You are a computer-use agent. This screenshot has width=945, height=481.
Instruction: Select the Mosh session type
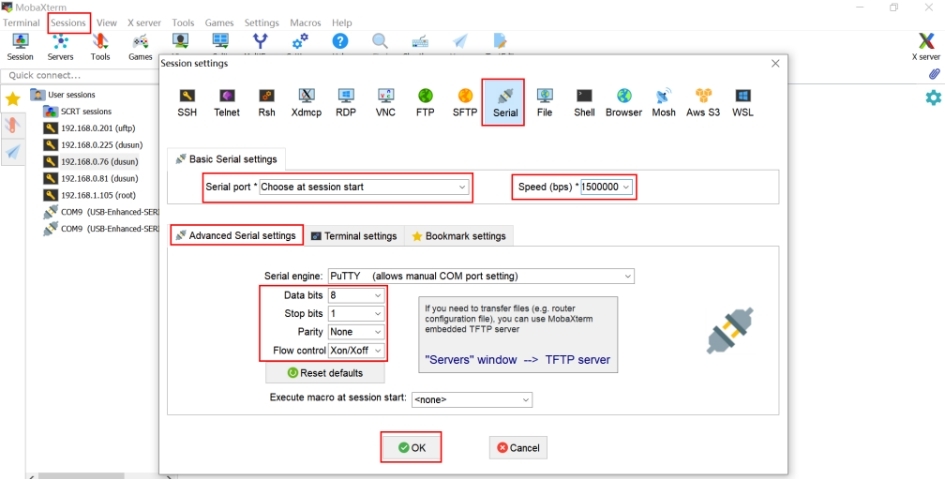click(664, 102)
